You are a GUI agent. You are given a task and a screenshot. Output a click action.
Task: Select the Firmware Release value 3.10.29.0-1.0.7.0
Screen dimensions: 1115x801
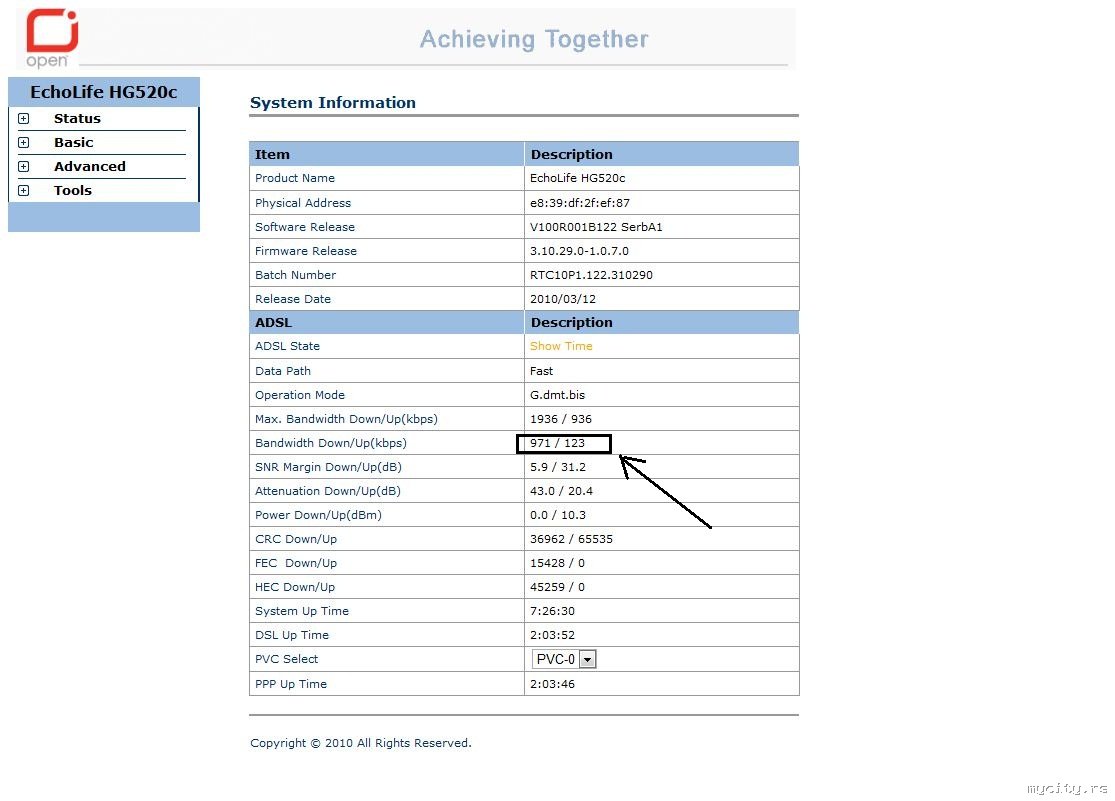[x=579, y=251]
